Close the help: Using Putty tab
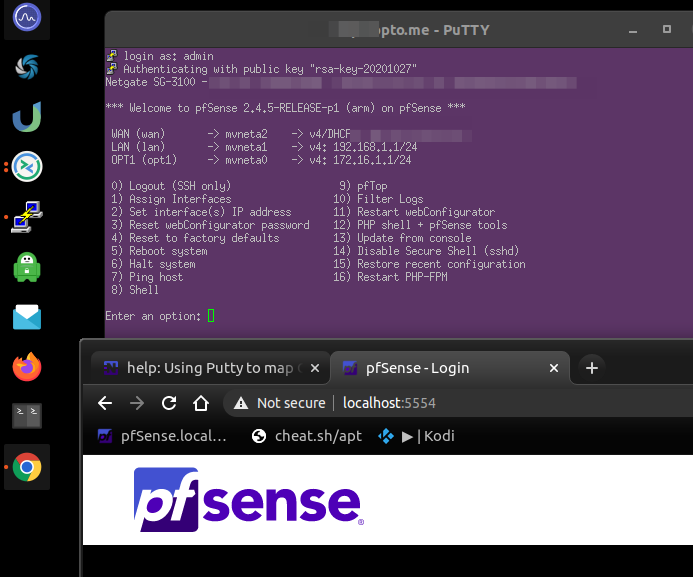This screenshot has width=693, height=577. pyautogui.click(x=315, y=368)
